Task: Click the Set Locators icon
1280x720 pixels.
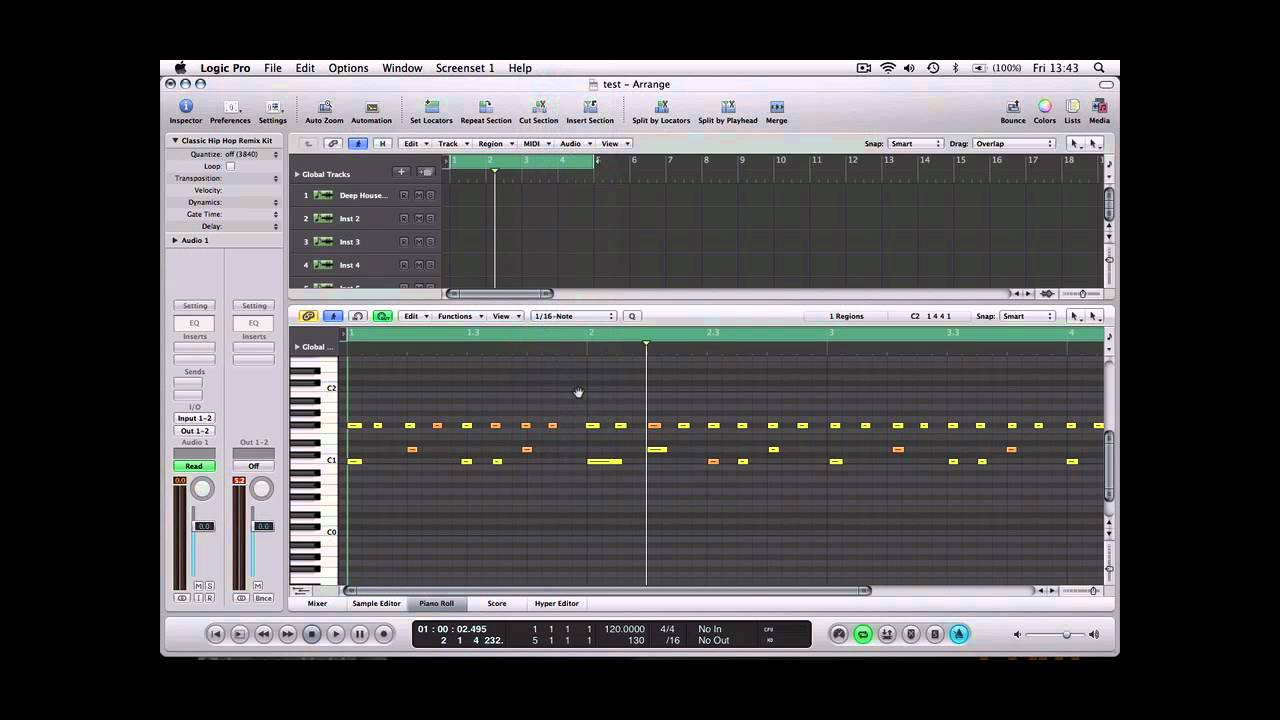Action: pyautogui.click(x=431, y=107)
